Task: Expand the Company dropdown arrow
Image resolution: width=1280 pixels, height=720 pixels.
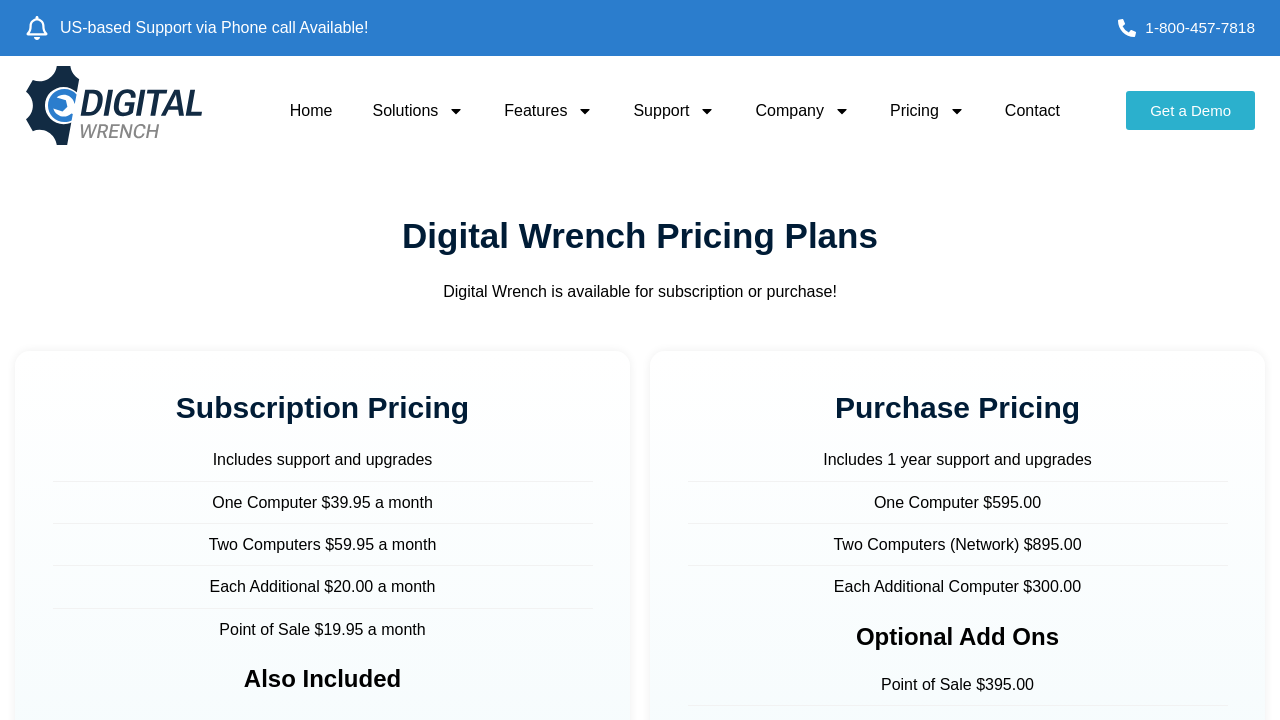Action: tap(842, 111)
